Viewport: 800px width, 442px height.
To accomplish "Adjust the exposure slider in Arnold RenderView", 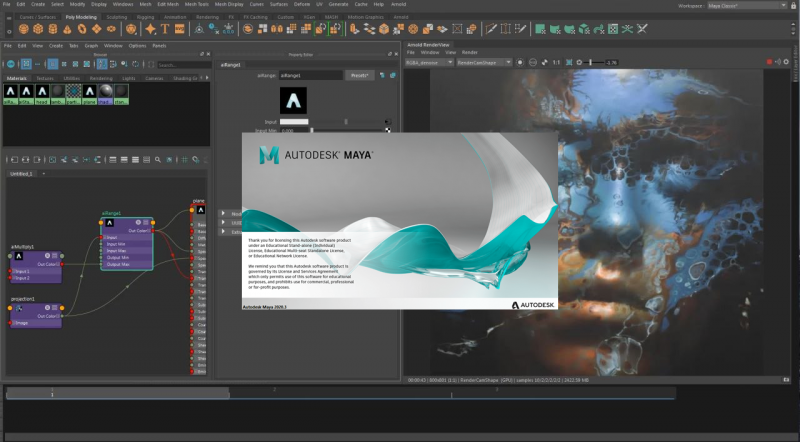I will coord(590,62).
